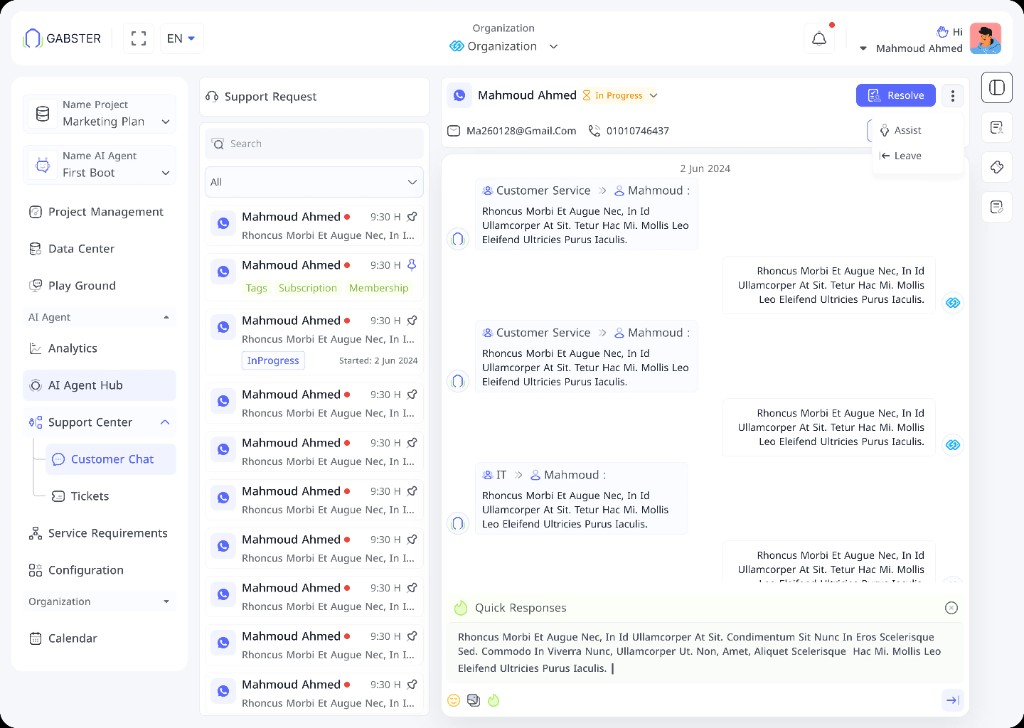Click the robot icon for Name AI Agent
This screenshot has width=1024, height=728.
pyautogui.click(x=42, y=165)
